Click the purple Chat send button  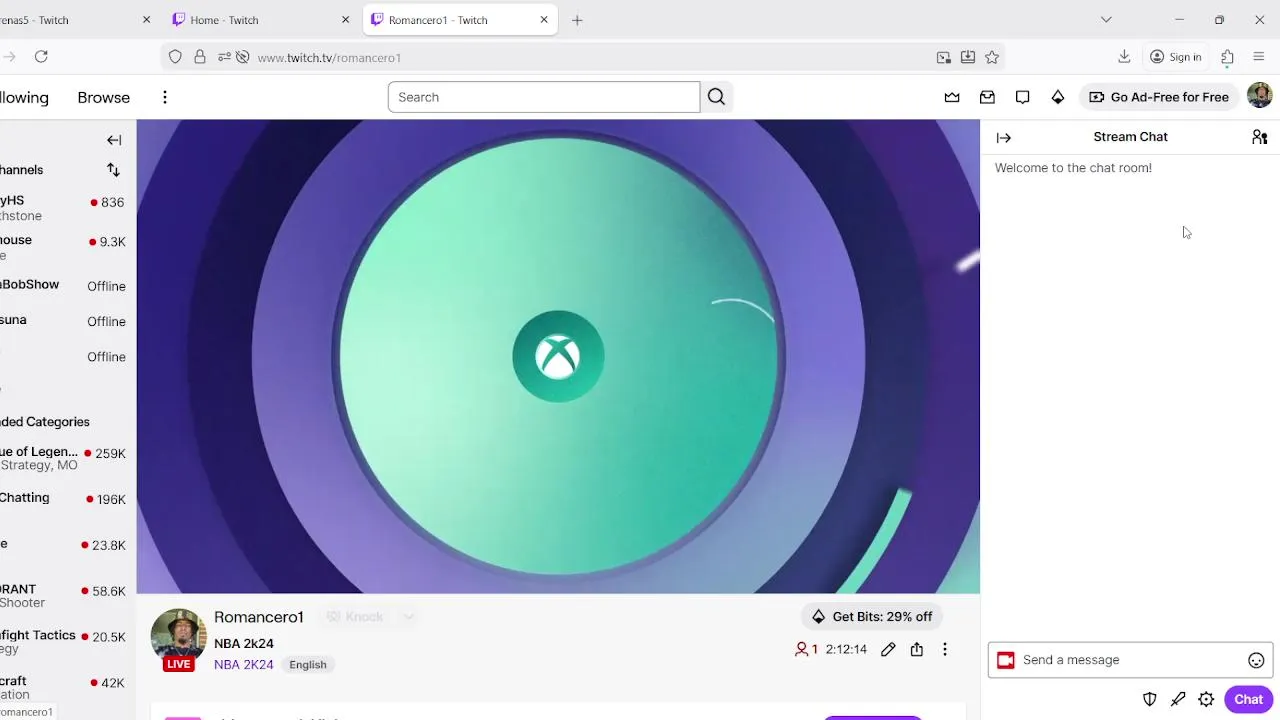click(x=1248, y=699)
